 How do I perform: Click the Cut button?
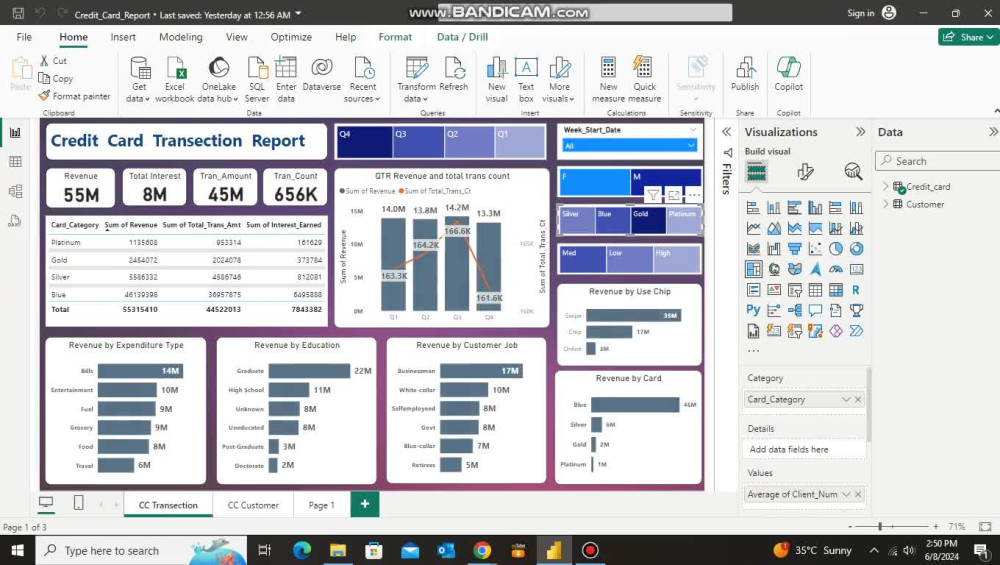pyautogui.click(x=54, y=61)
